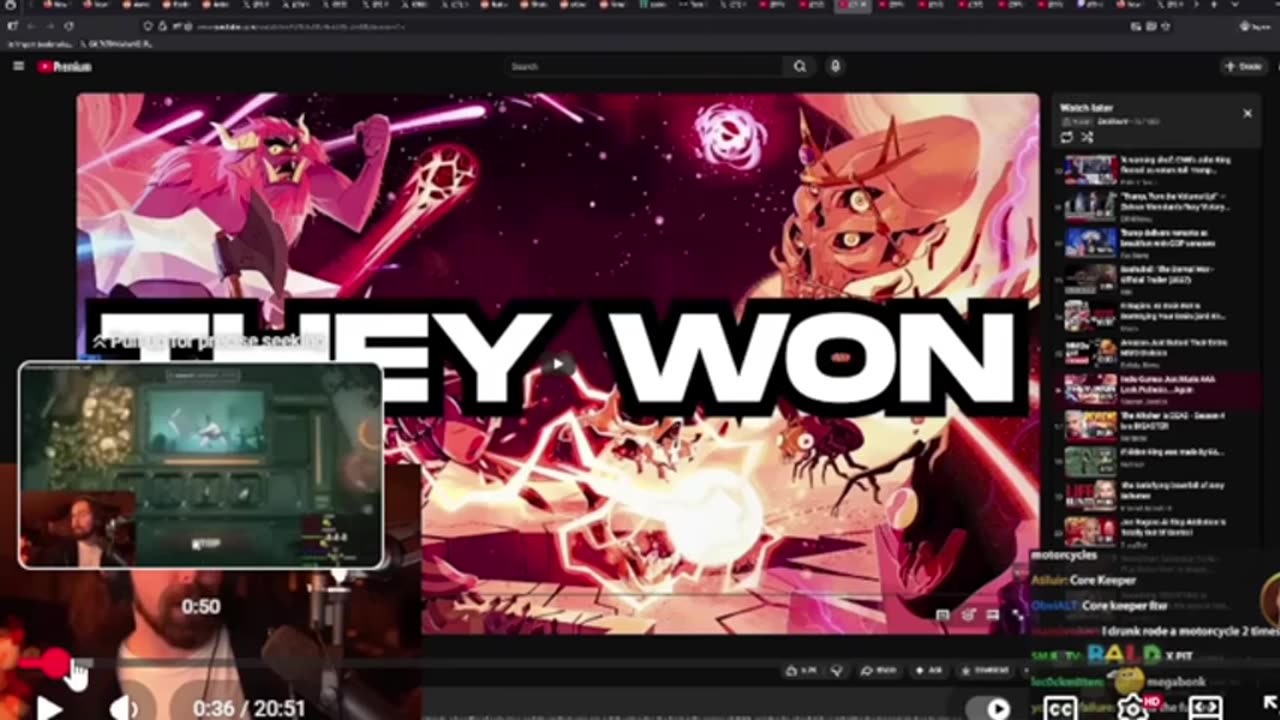Viewport: 1280px width, 720px height.
Task: Click the 0:36 / 20:51 time display
Action: point(249,708)
